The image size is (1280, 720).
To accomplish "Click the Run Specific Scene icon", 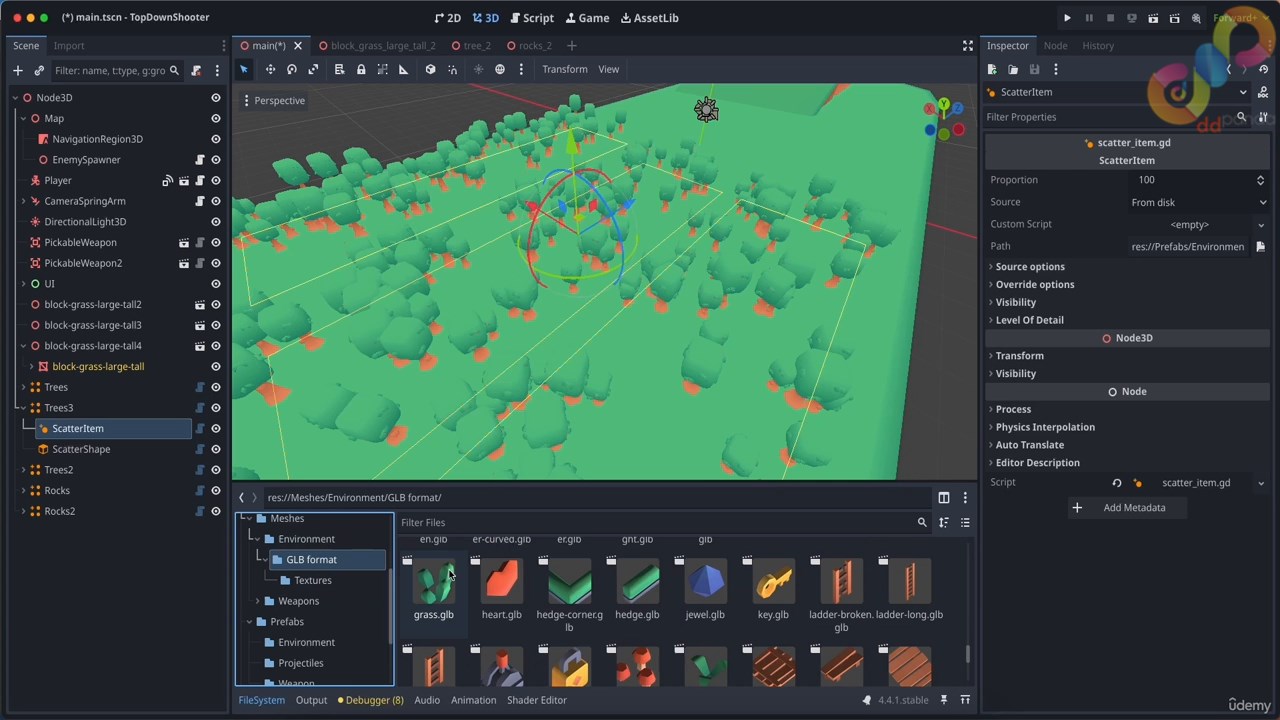I will pos(1175,18).
